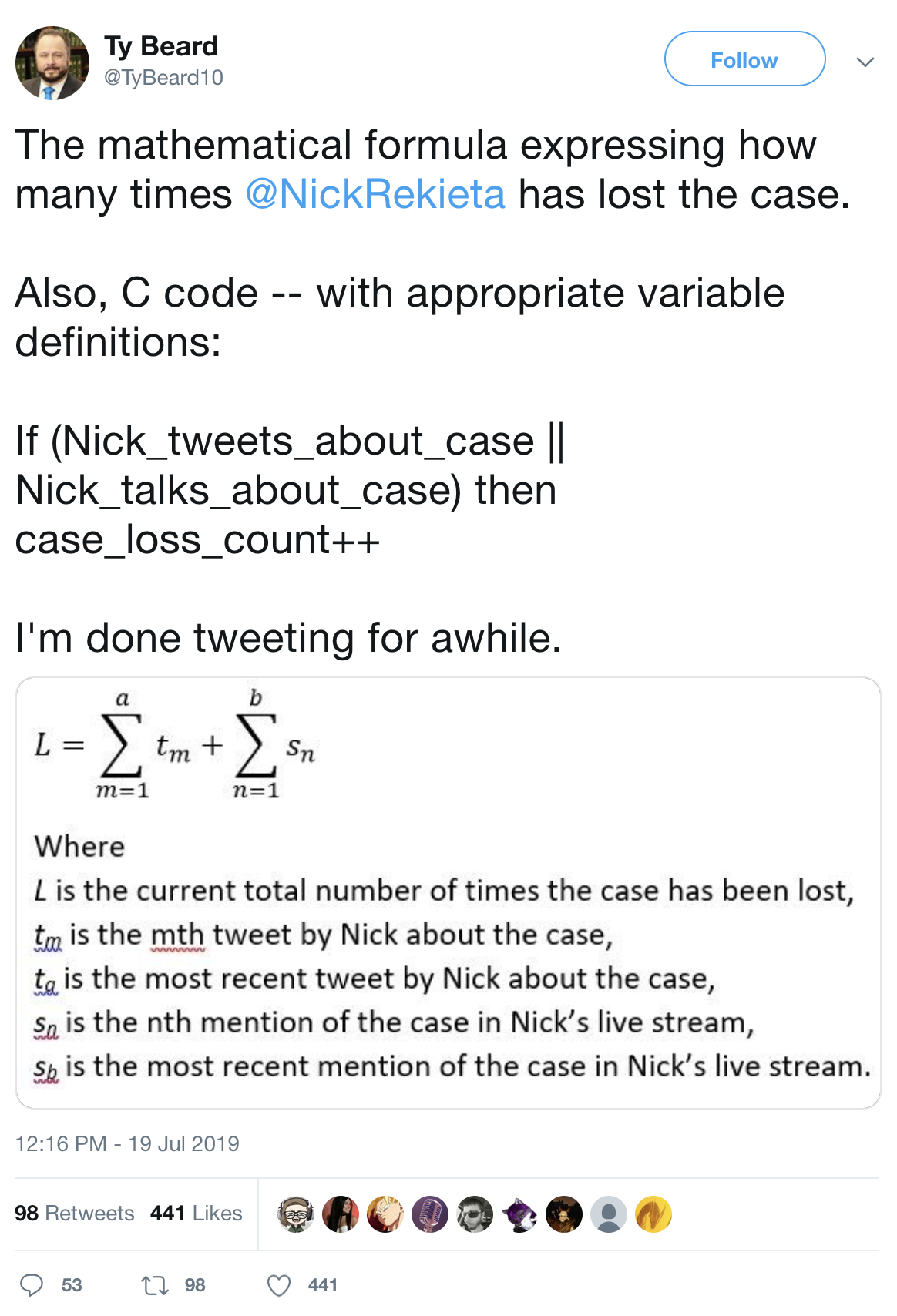This screenshot has width=897, height=1316.
Task: Open the @NickRekieta mention link
Action: 375,193
